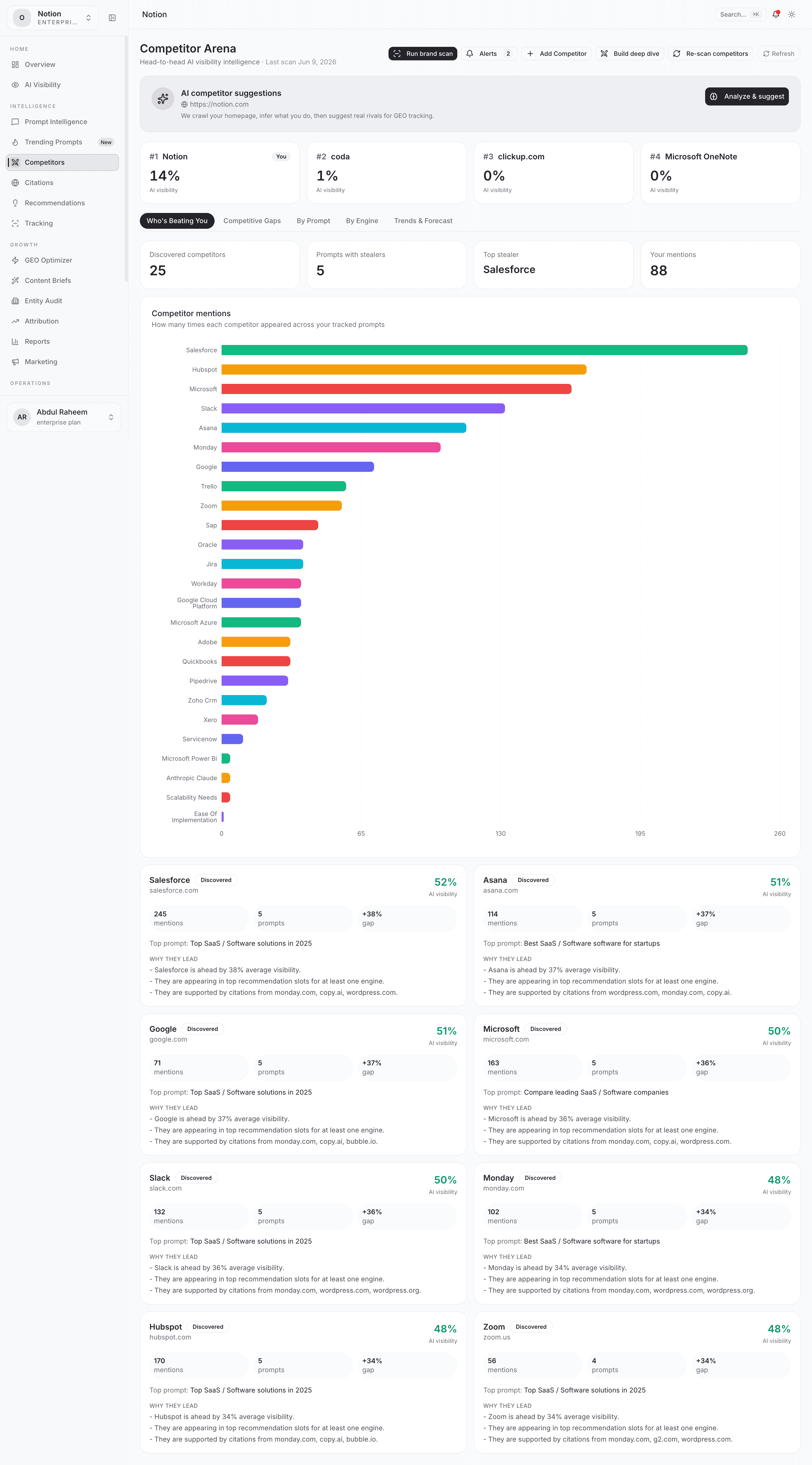The width and height of the screenshot is (812, 1465).
Task: Expand the Notion workspace switcher
Action: click(52, 18)
